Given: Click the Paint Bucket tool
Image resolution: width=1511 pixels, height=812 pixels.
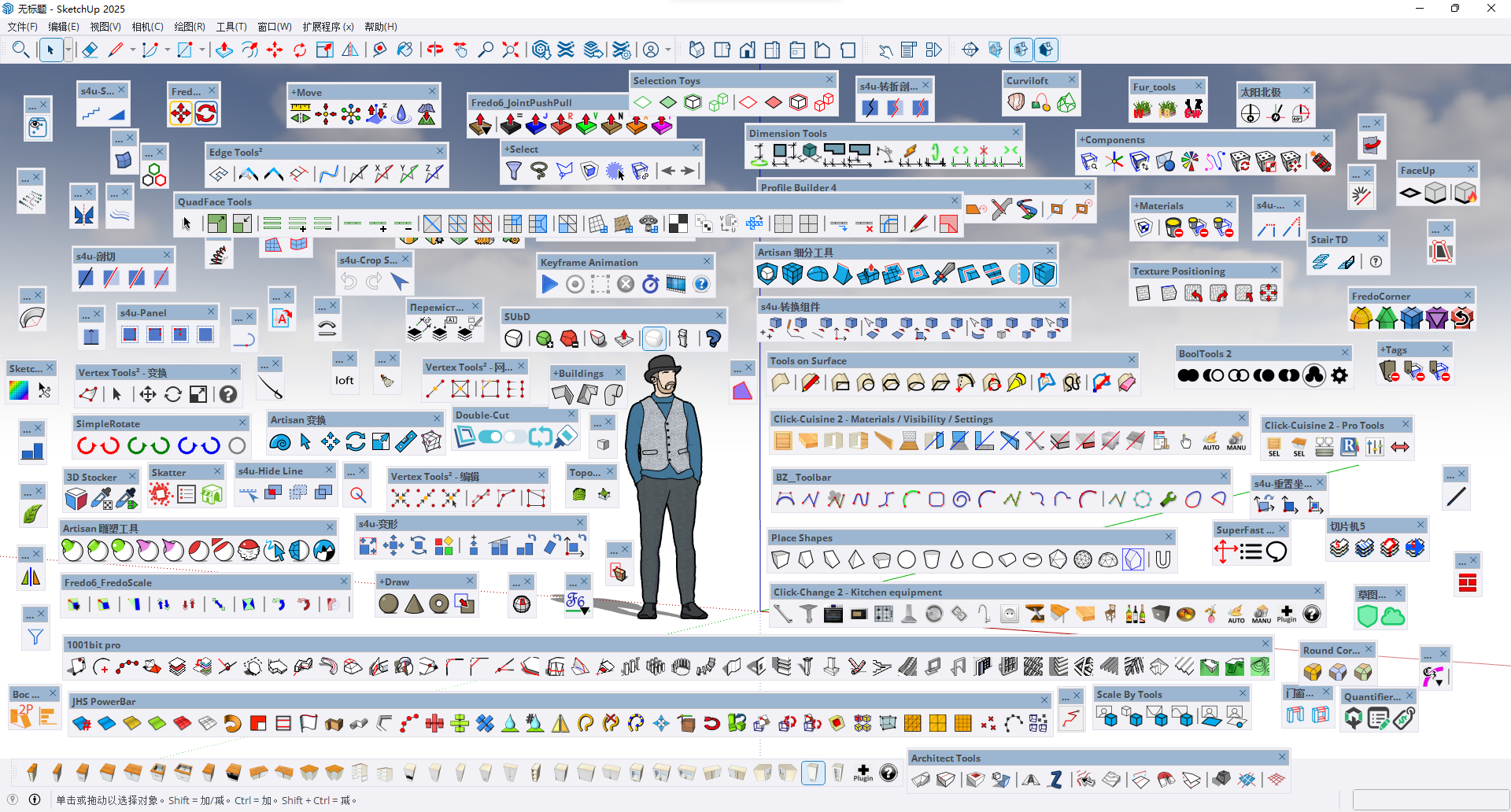Looking at the screenshot, I should click(405, 50).
